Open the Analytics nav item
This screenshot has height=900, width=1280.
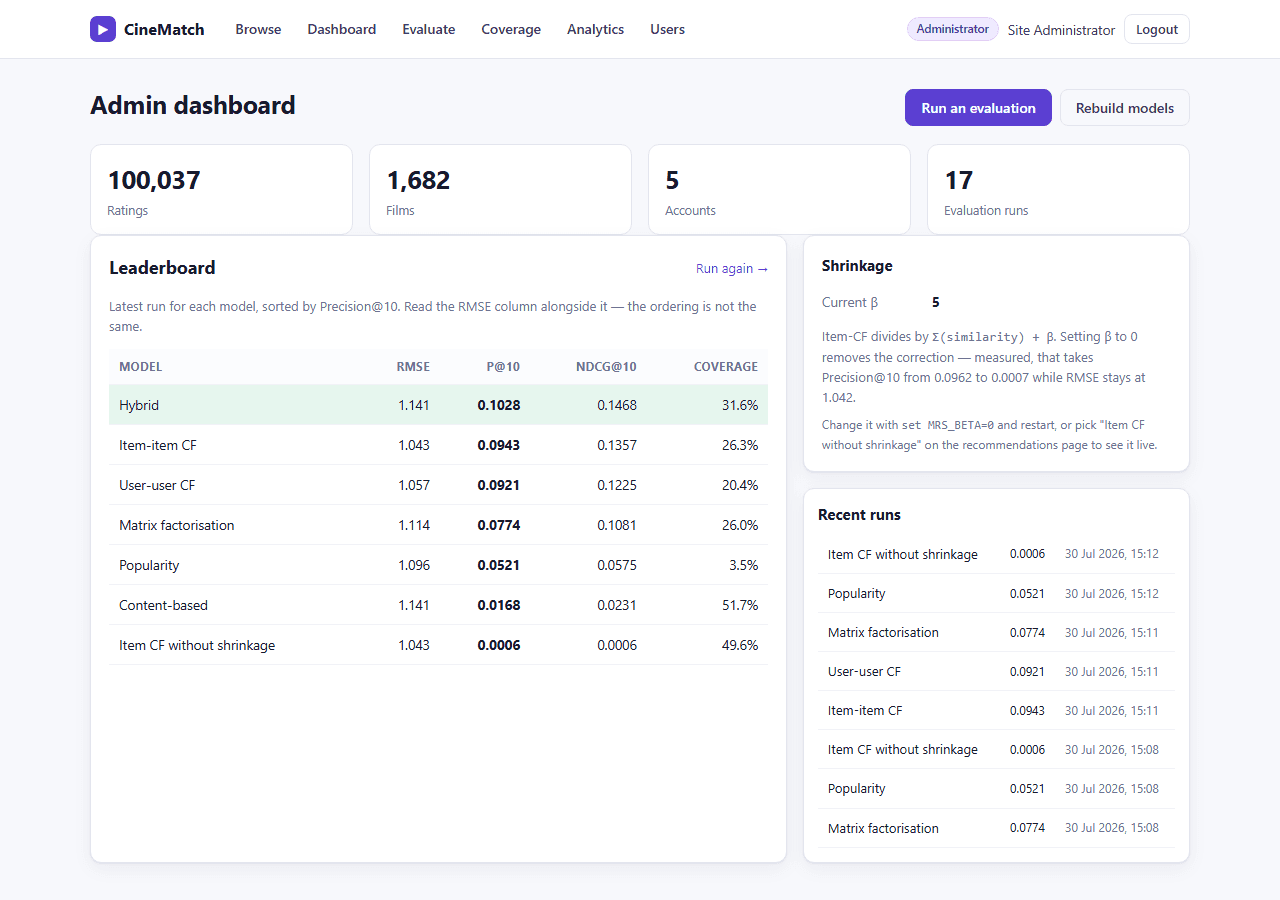point(595,29)
